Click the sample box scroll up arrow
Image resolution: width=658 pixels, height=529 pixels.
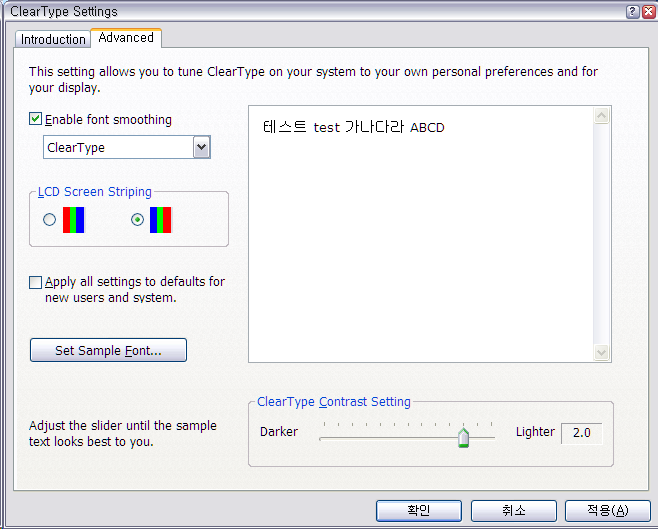pos(601,115)
